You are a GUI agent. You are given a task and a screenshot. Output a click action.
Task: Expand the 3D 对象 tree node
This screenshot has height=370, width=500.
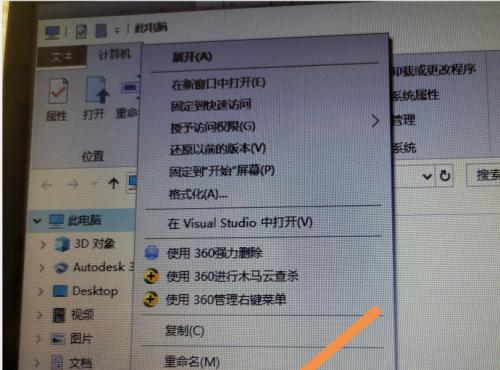(x=43, y=244)
